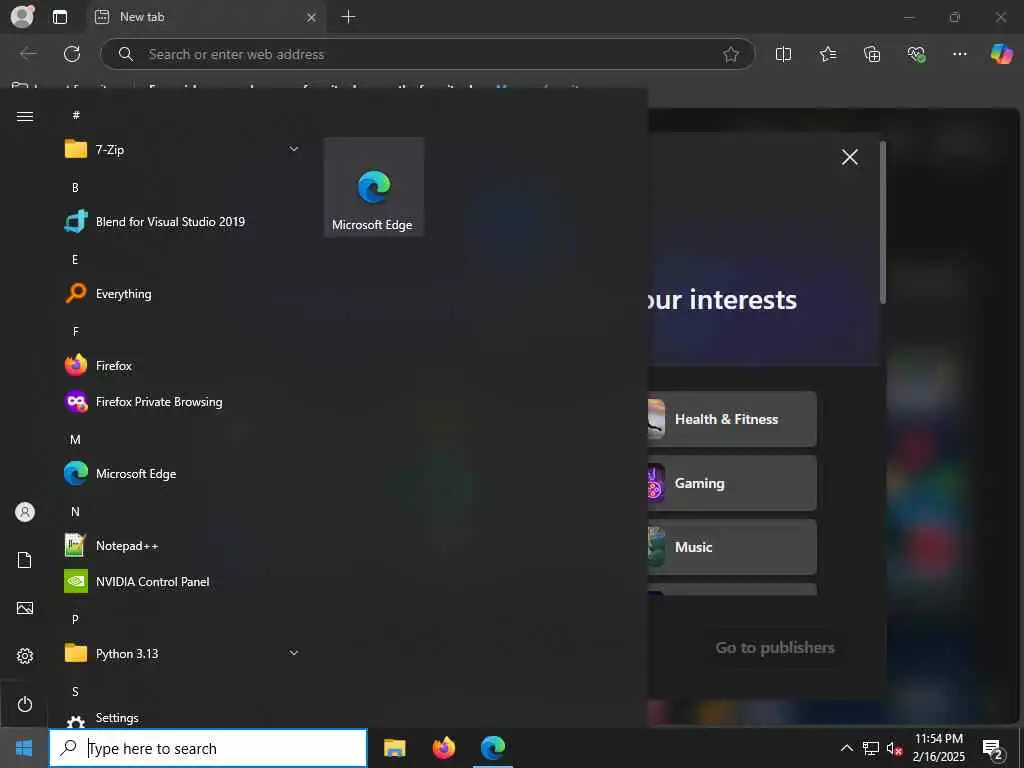Open Firefox Private Browsing
This screenshot has height=768, width=1024.
click(x=182, y=402)
